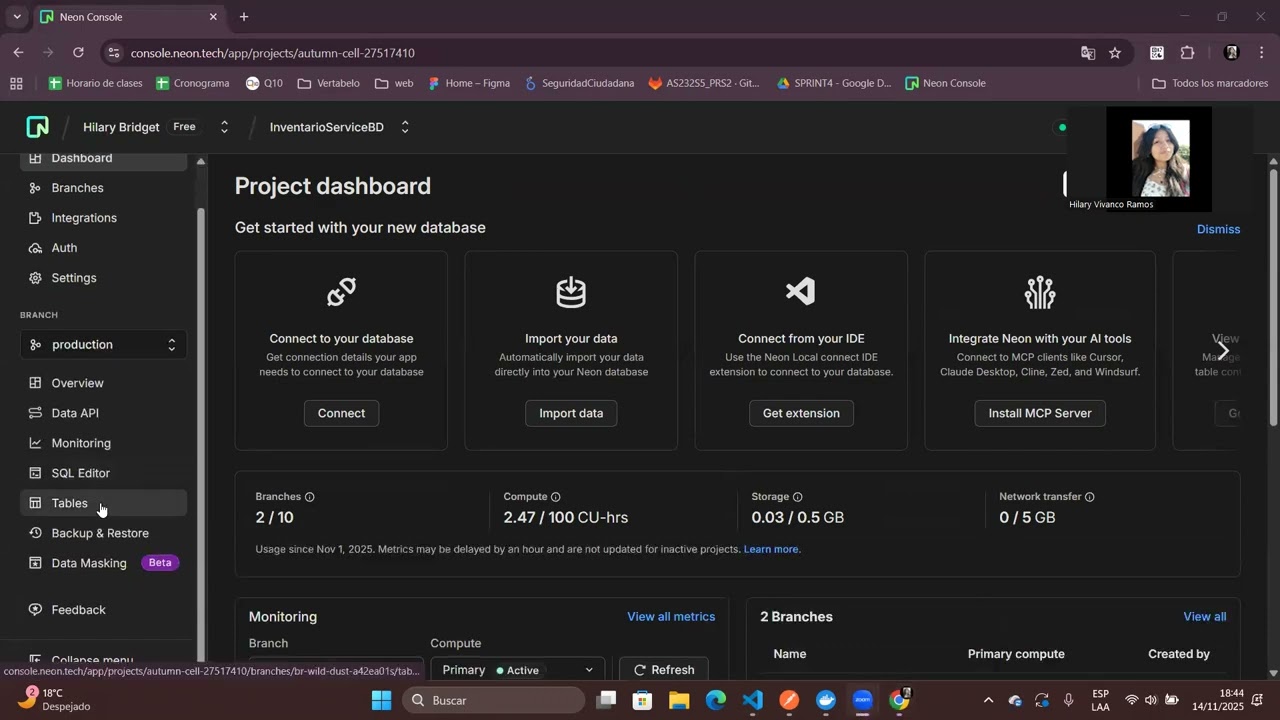The image size is (1280, 720).
Task: Click the VS Code IDE icon card
Action: coord(801,292)
